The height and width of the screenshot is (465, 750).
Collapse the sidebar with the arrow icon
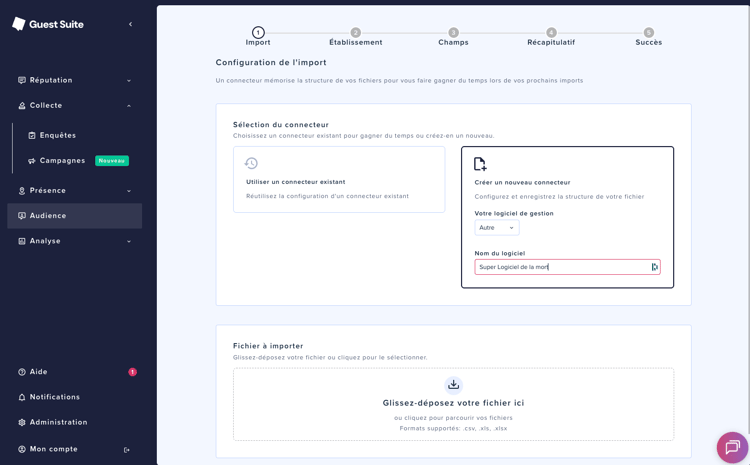130,24
